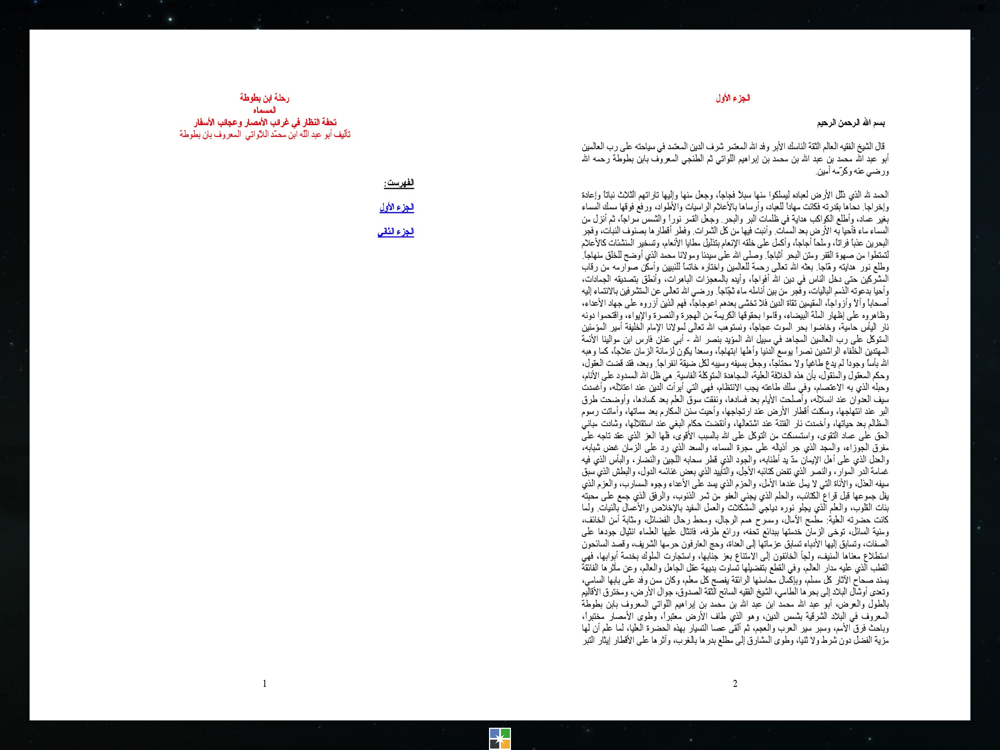
Task: Click page number 1 at the page bottom
Action: coord(265,684)
